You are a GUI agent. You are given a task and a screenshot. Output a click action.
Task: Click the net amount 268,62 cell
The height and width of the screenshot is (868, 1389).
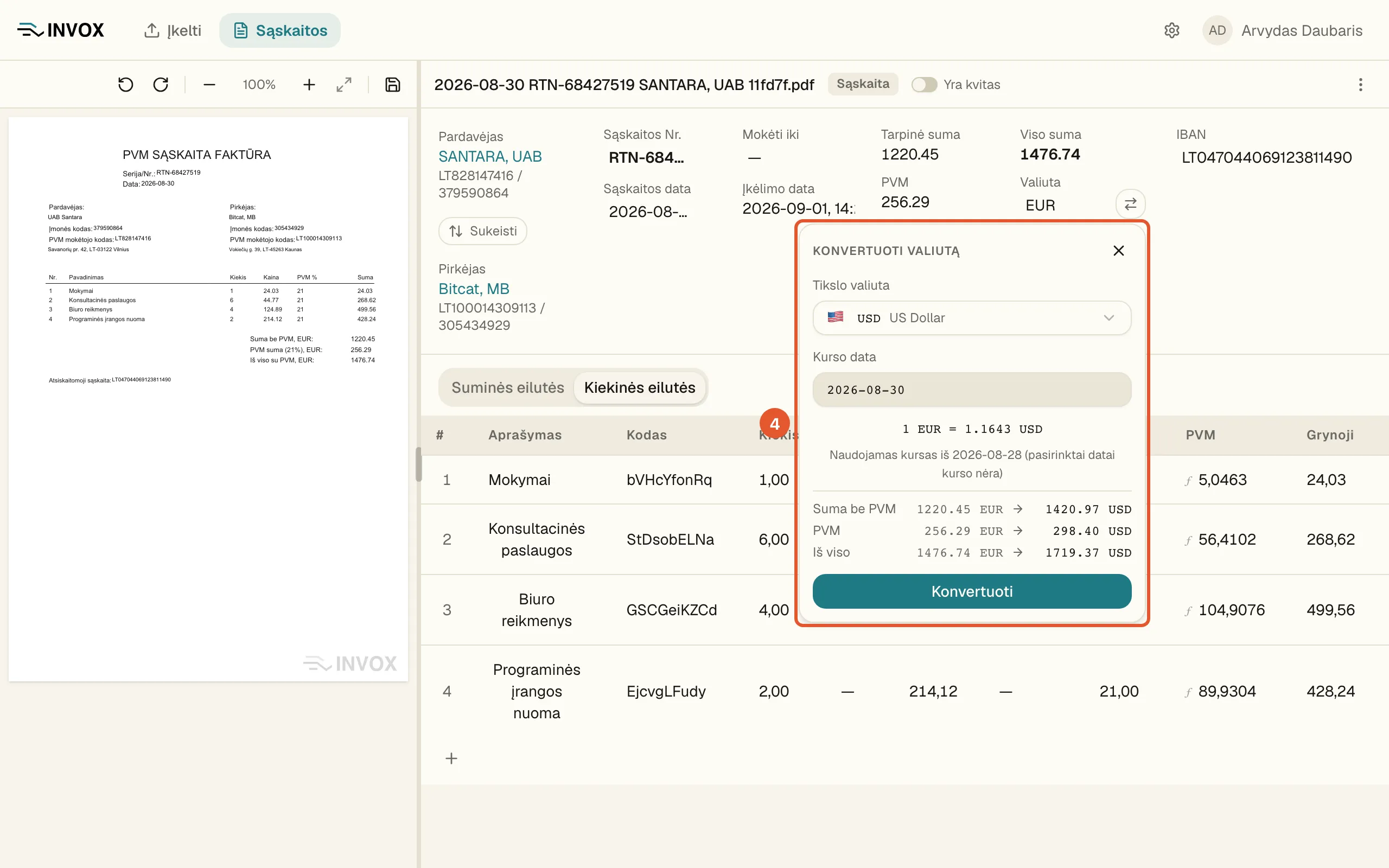pos(1330,540)
